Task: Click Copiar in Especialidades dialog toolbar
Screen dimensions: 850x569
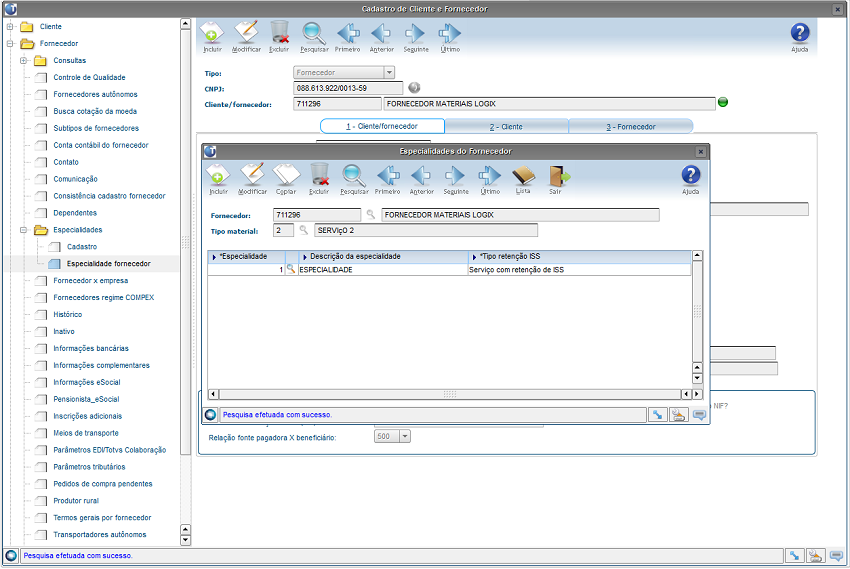Action: 286,179
